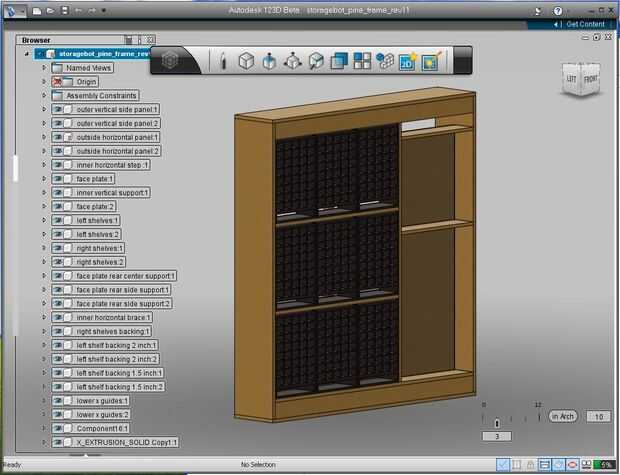Select X_EXTRUSION_SOLID Copy1:1 item
The image size is (620, 475).
point(115,442)
